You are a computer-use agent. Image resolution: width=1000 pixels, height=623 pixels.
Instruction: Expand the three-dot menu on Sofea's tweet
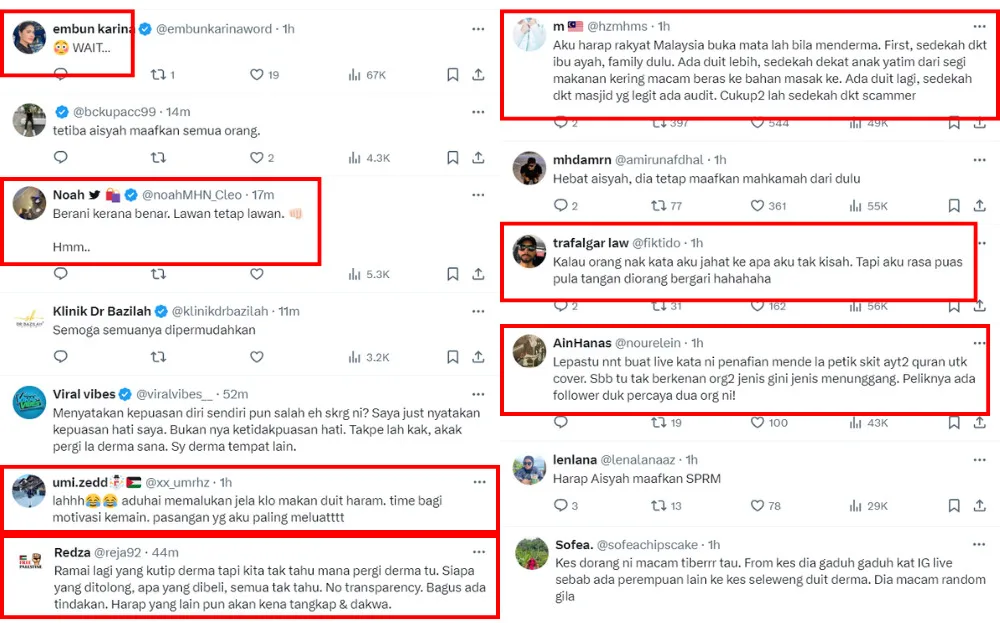pyautogui.click(x=978, y=545)
